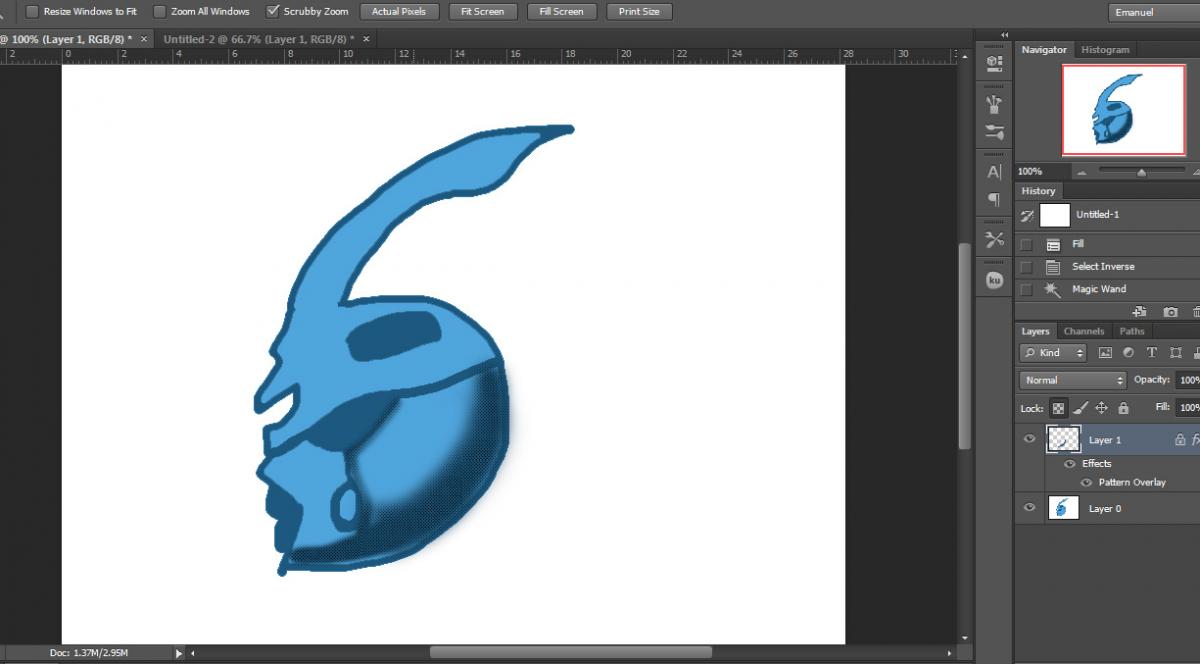This screenshot has width=1200, height=664.
Task: Click the Lock position move icon
Action: click(1101, 408)
